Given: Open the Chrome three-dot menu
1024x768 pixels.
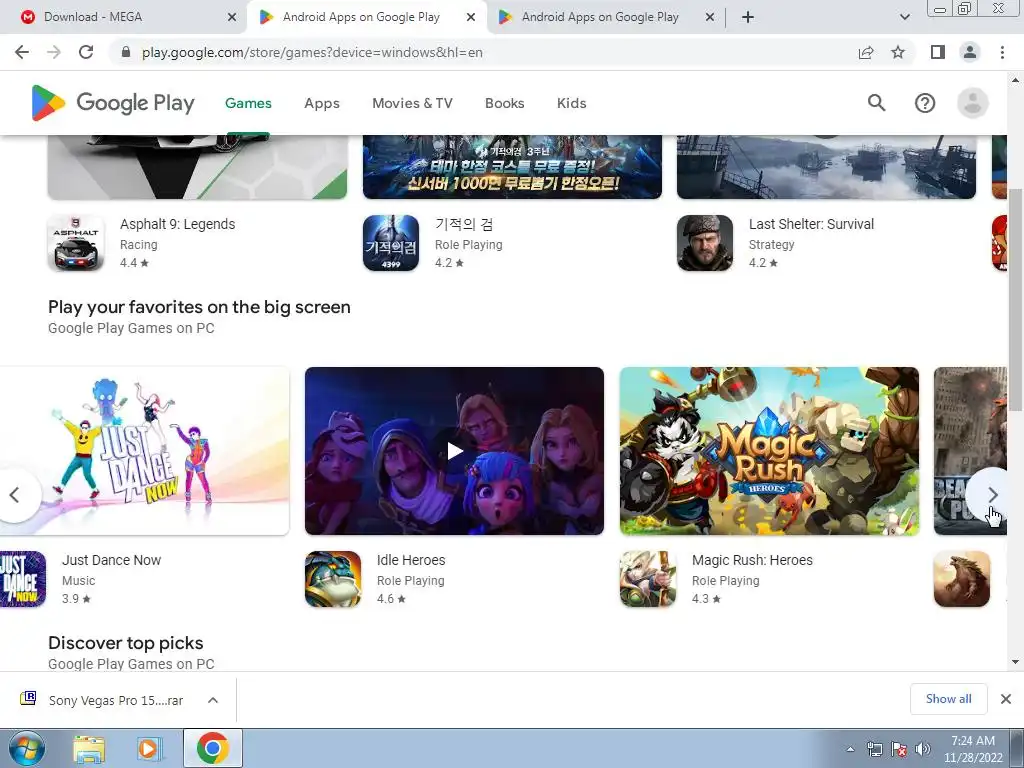Looking at the screenshot, I should (x=1002, y=52).
